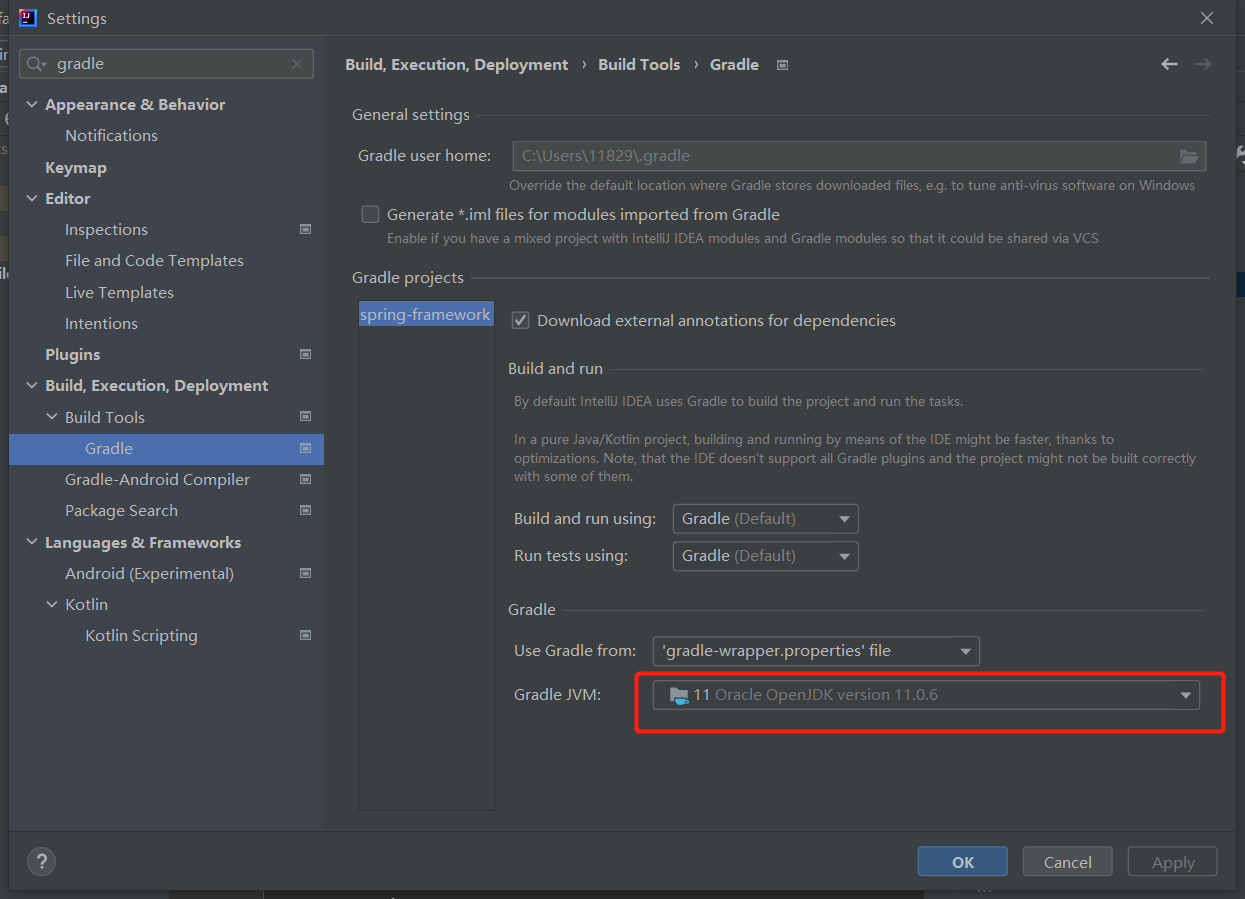
Task: Select Keymap in settings tree
Action: click(x=75, y=167)
